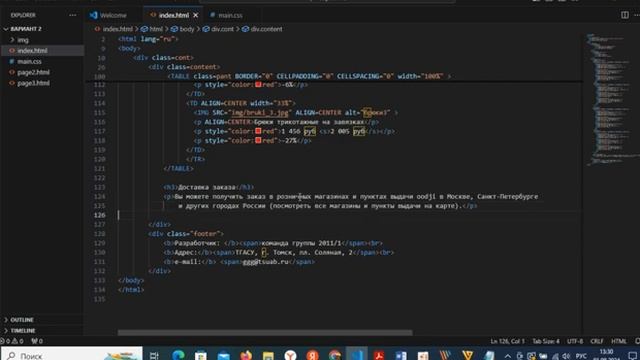640x360 pixels.
Task: Open forwarded ports status item
Action: pos(37,341)
